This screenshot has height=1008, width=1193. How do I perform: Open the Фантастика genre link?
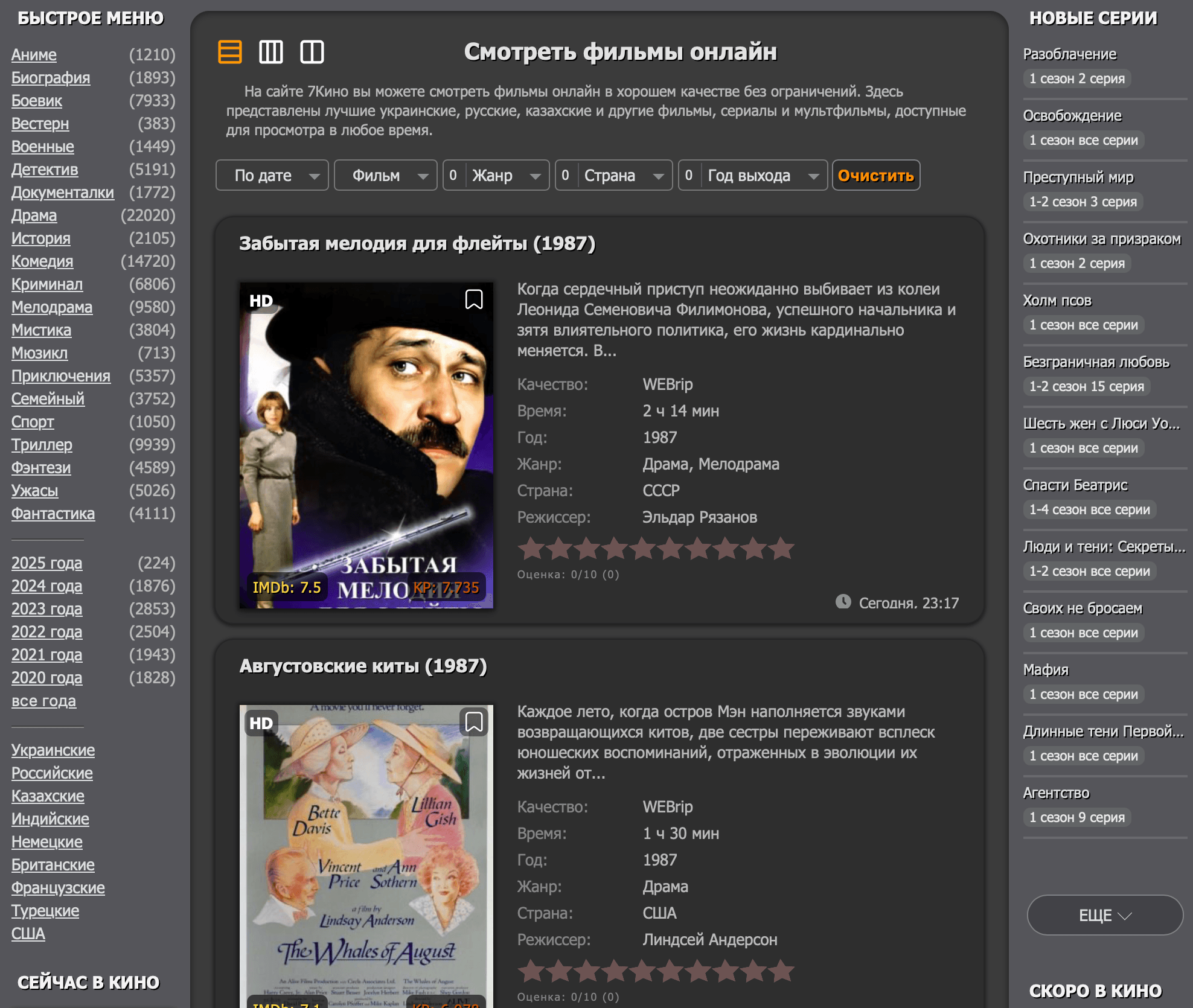(53, 514)
